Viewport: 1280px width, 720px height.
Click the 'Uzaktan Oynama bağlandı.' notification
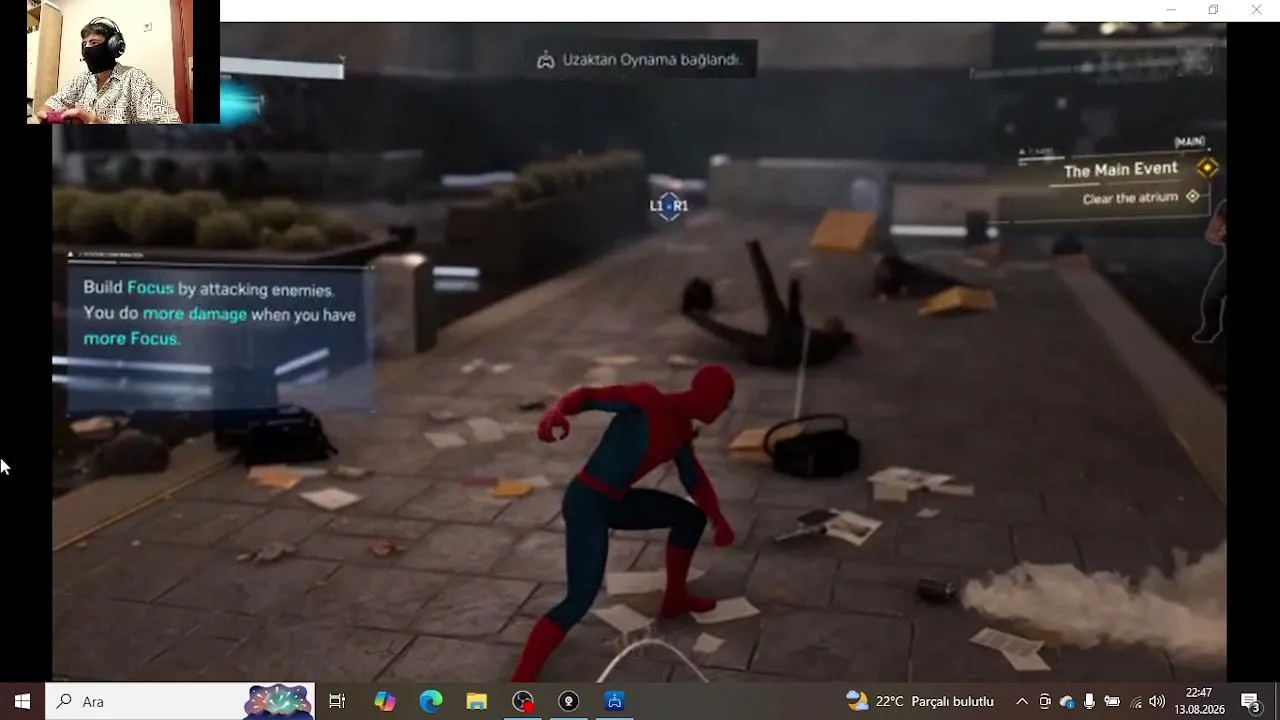(x=641, y=60)
